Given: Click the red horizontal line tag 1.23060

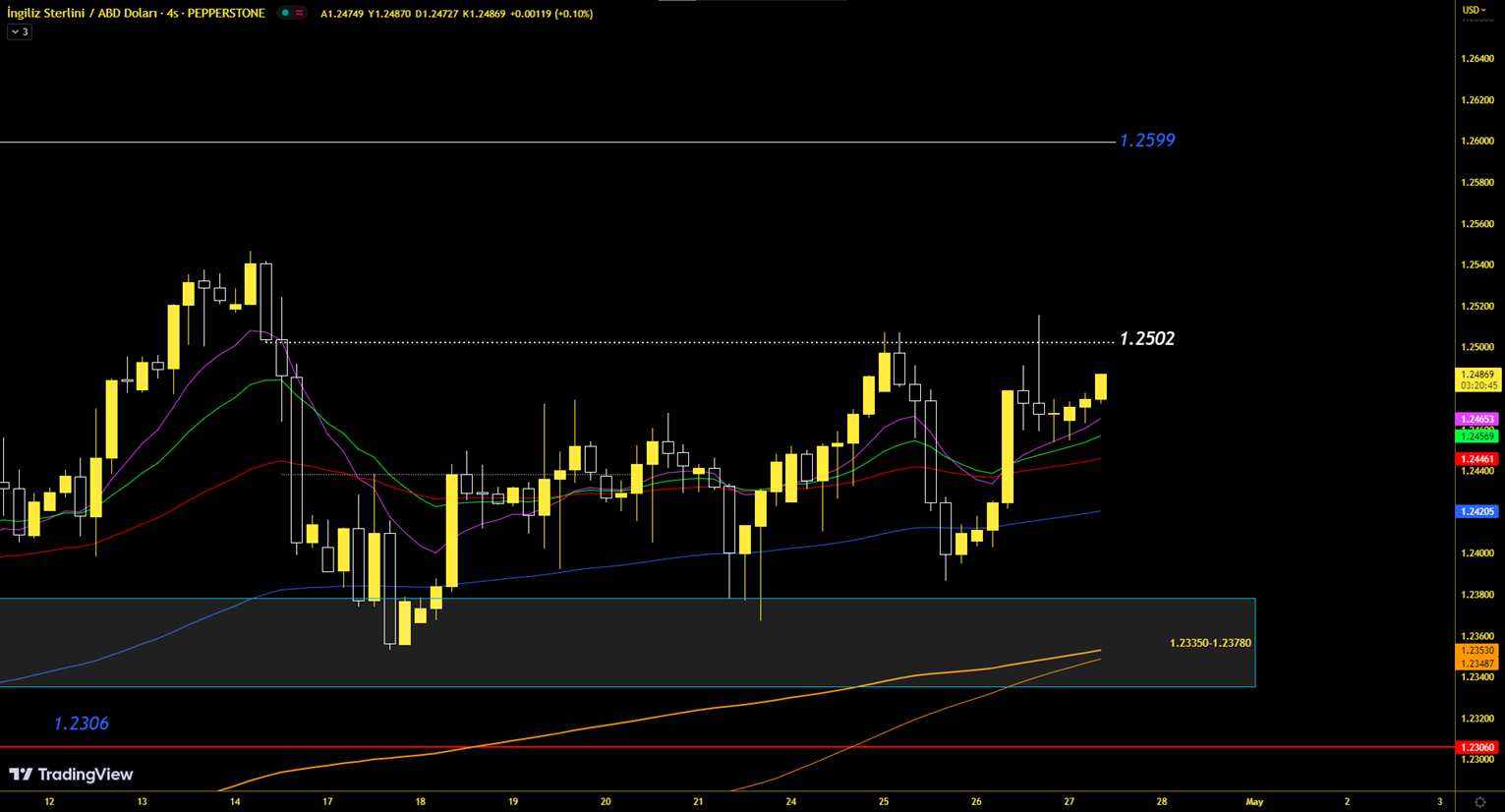Looking at the screenshot, I should (1477, 748).
